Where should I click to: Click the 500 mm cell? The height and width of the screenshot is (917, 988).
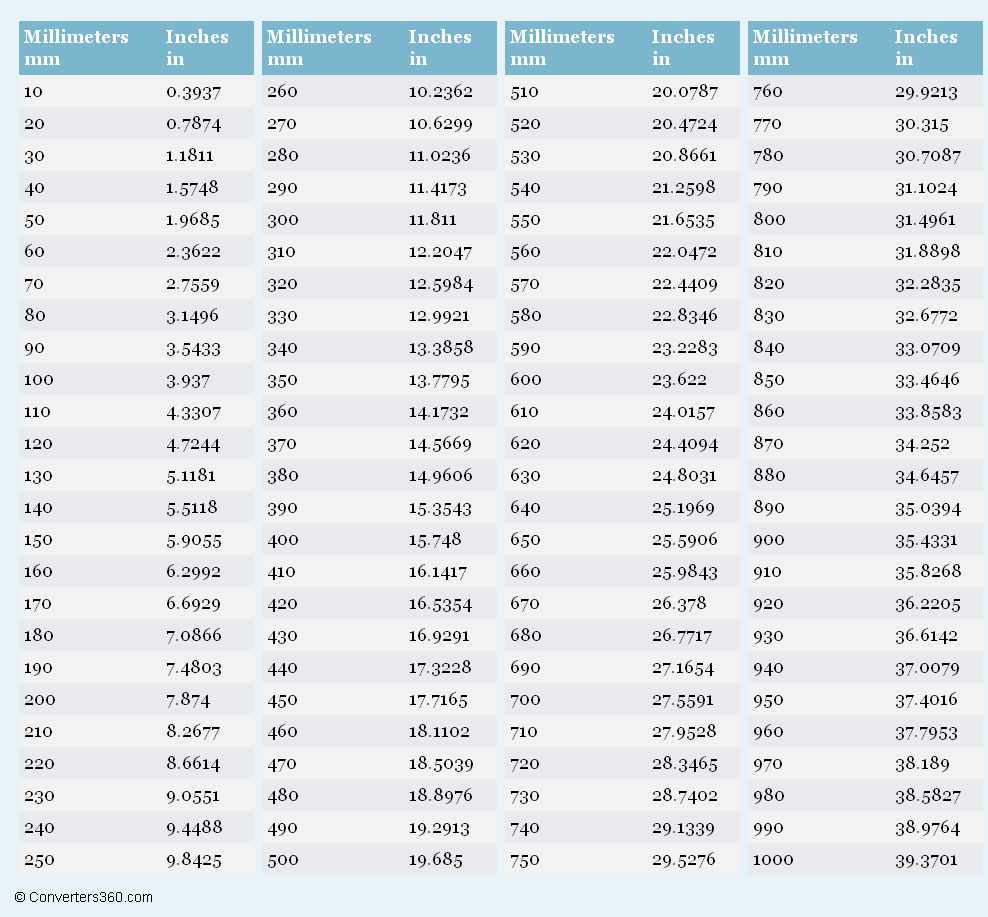[x=282, y=859]
